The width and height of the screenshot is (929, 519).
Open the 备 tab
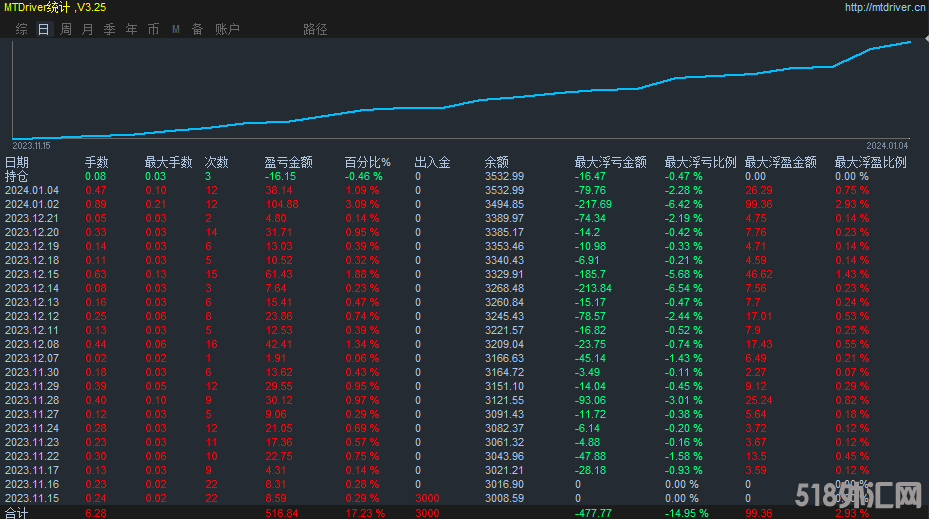click(x=197, y=29)
